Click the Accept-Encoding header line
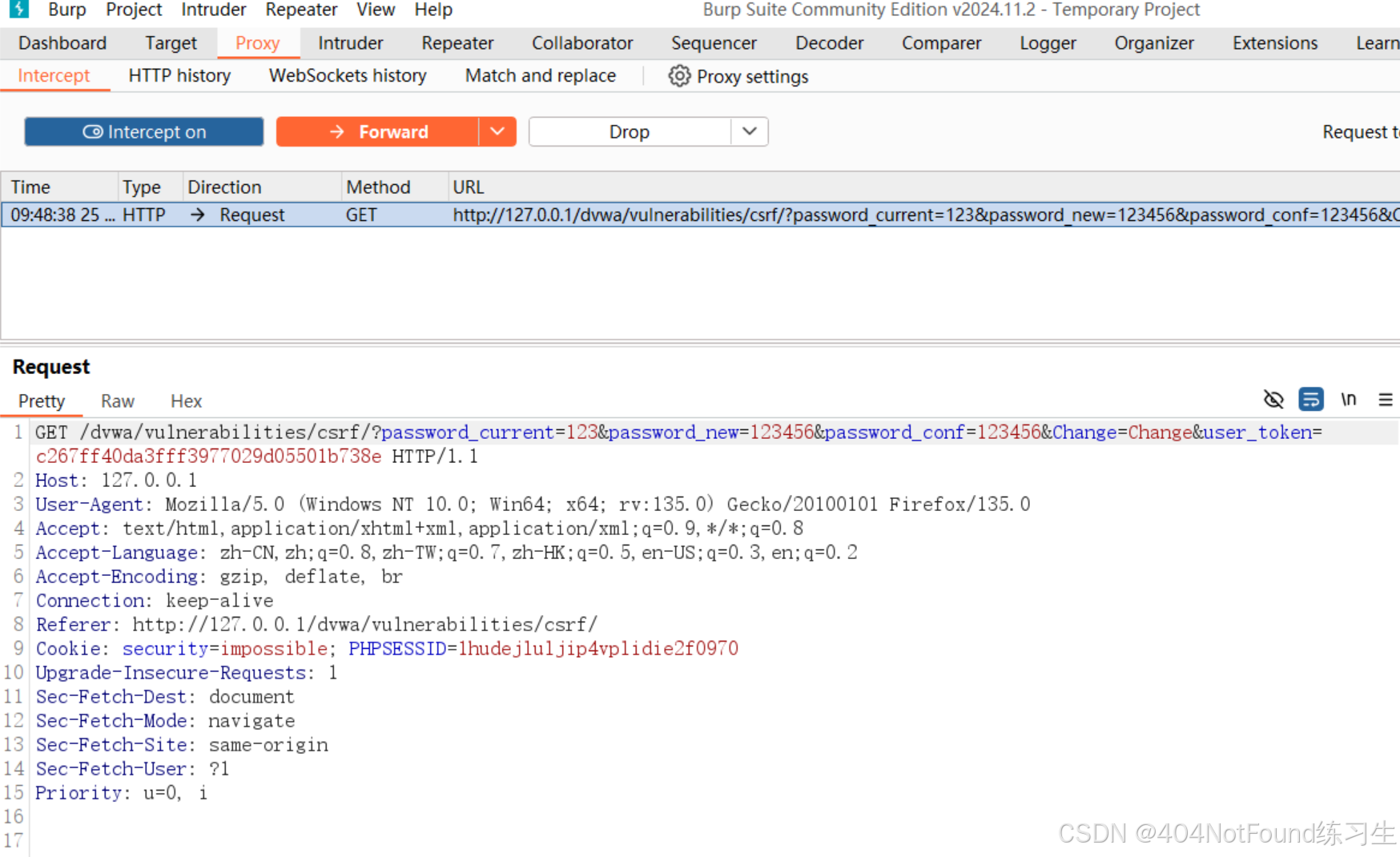This screenshot has height=857, width=1400. click(x=219, y=576)
